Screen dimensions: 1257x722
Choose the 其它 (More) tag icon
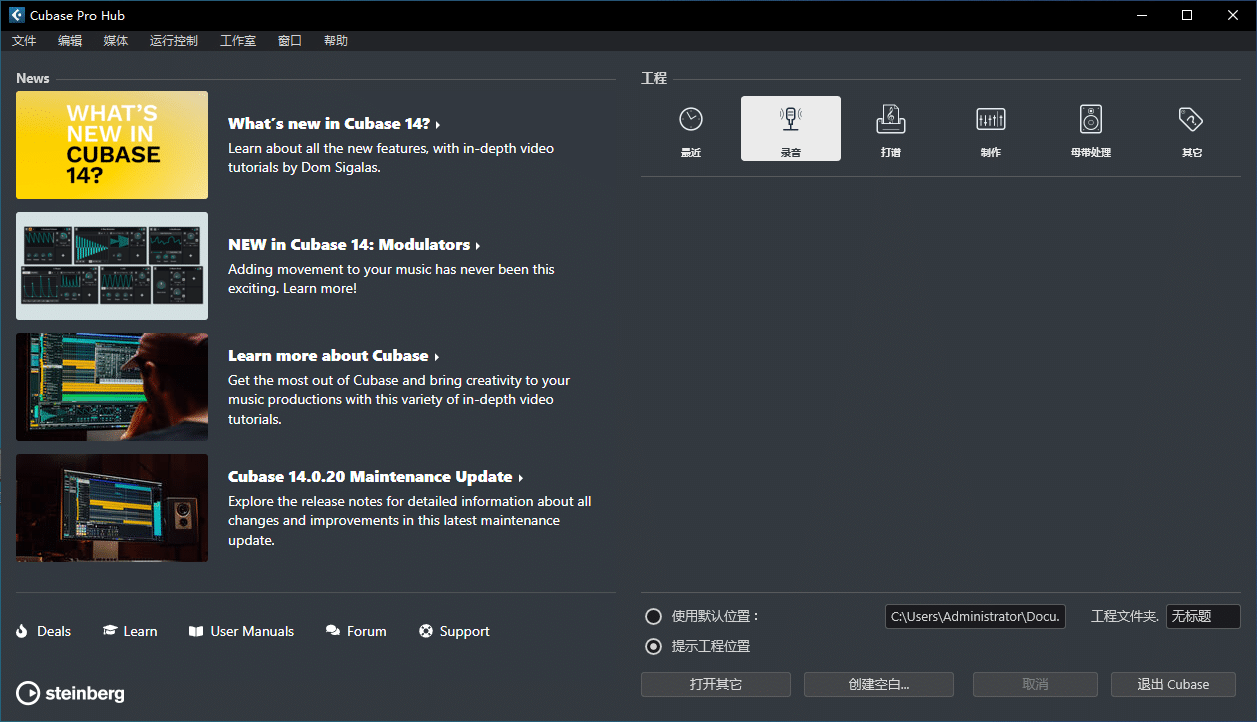1190,120
